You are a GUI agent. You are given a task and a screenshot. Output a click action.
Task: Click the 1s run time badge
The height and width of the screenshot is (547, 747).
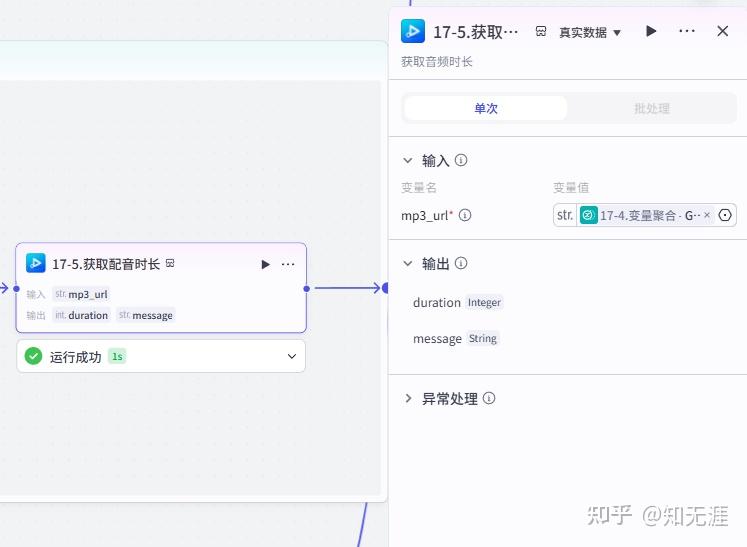click(117, 356)
